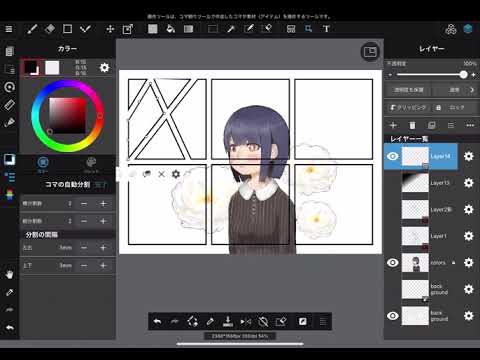Add a new layer with plus icon
Viewport: 480px width, 360px height.
click(x=393, y=125)
